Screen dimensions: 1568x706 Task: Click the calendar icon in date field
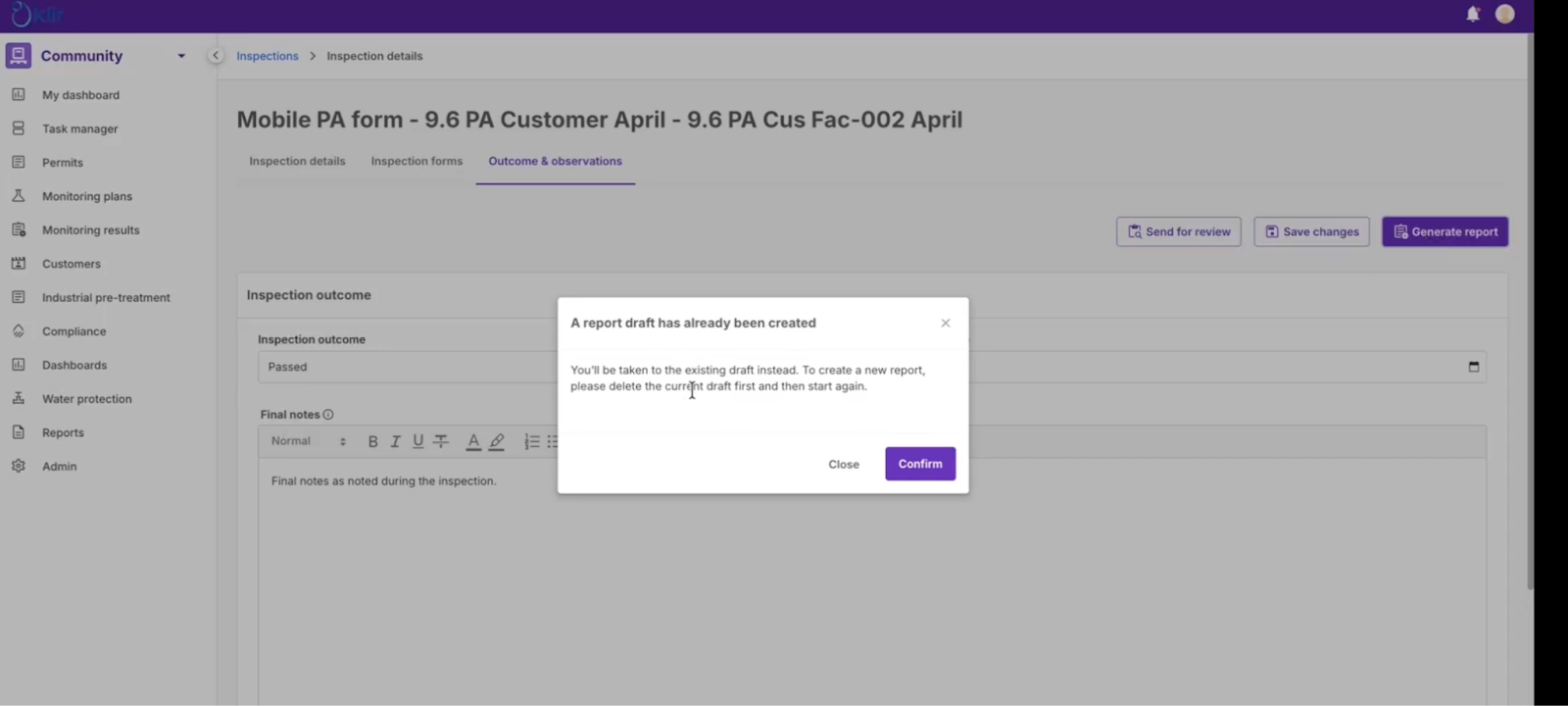click(x=1473, y=367)
